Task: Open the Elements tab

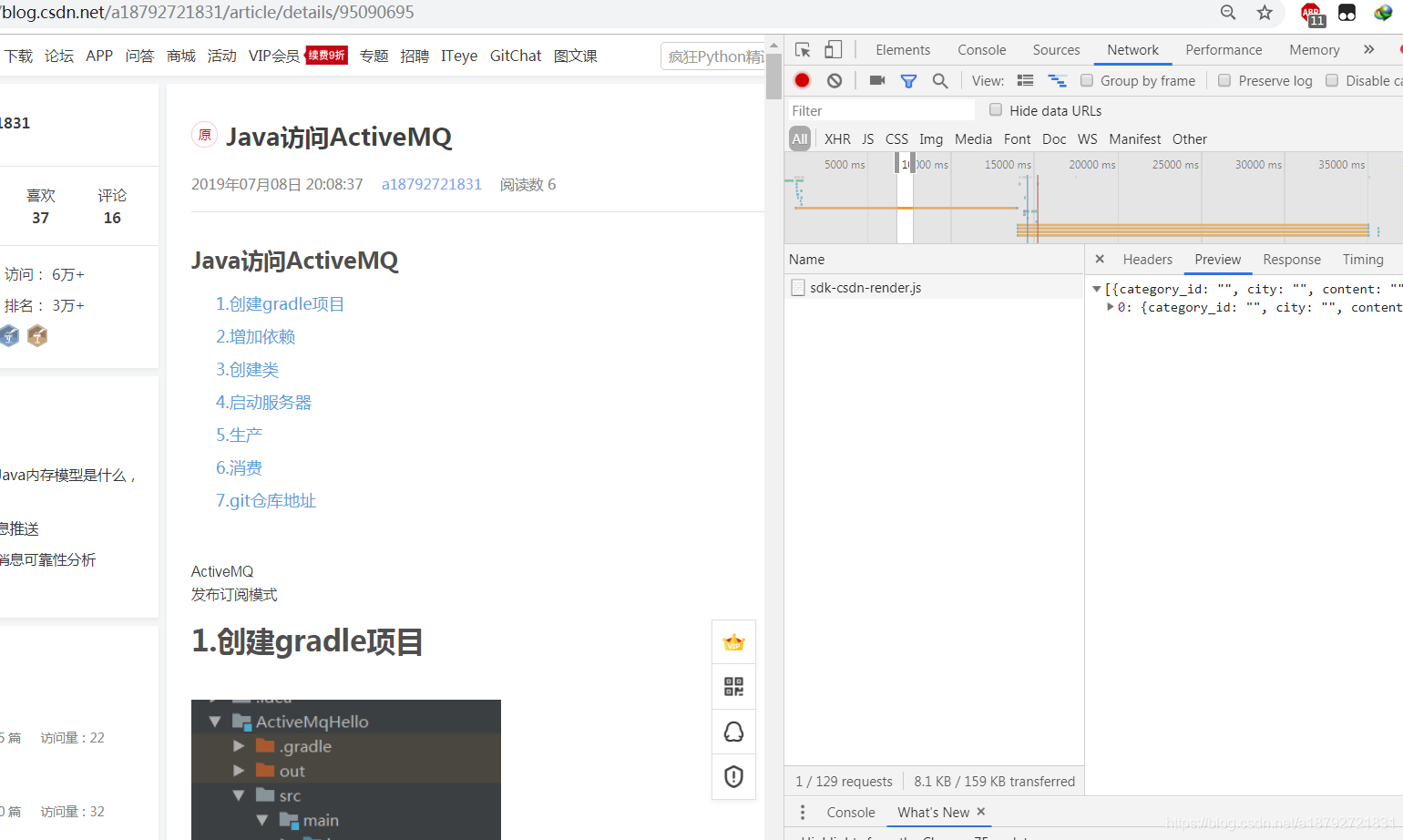Action: (x=903, y=50)
